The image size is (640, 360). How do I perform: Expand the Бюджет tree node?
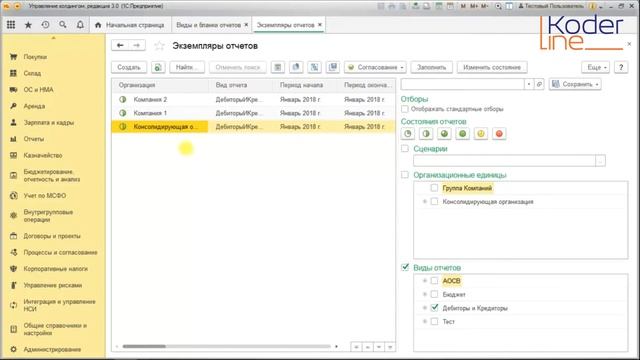click(425, 294)
